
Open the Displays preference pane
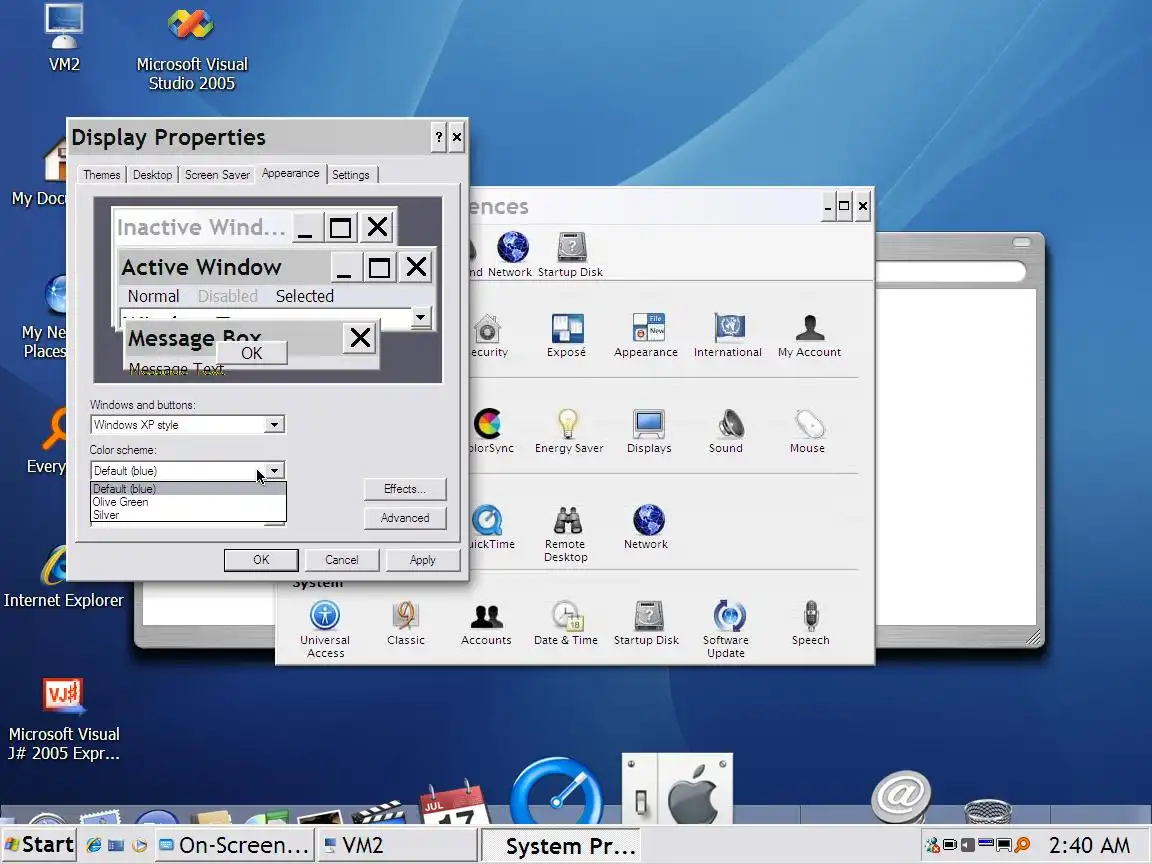click(x=649, y=431)
